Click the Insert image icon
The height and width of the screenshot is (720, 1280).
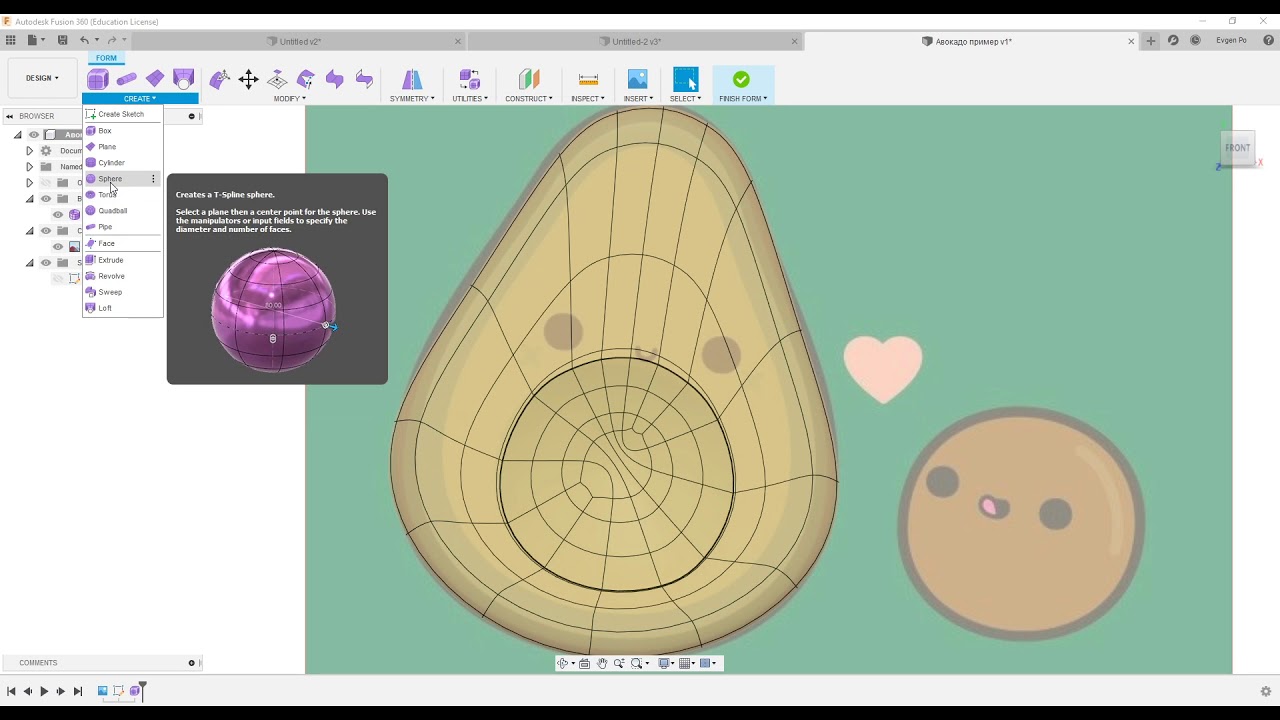point(638,79)
